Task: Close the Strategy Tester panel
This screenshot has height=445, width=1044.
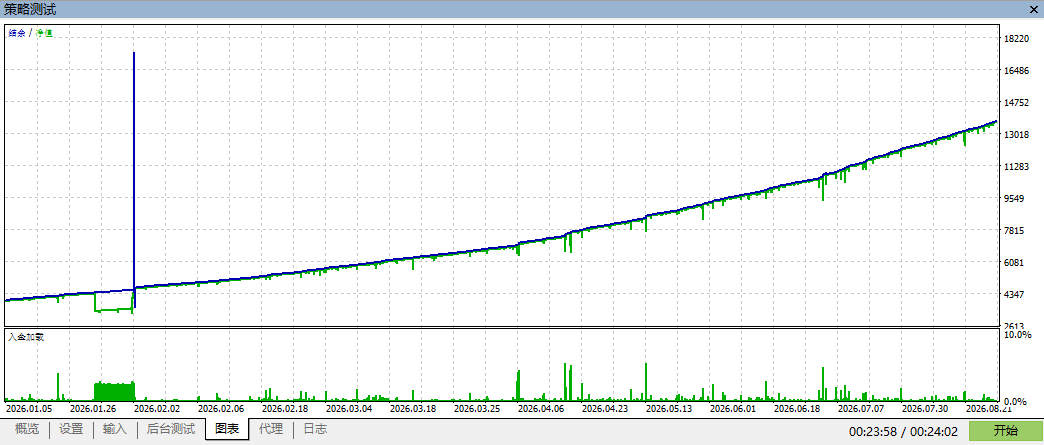Action: tap(1033, 9)
